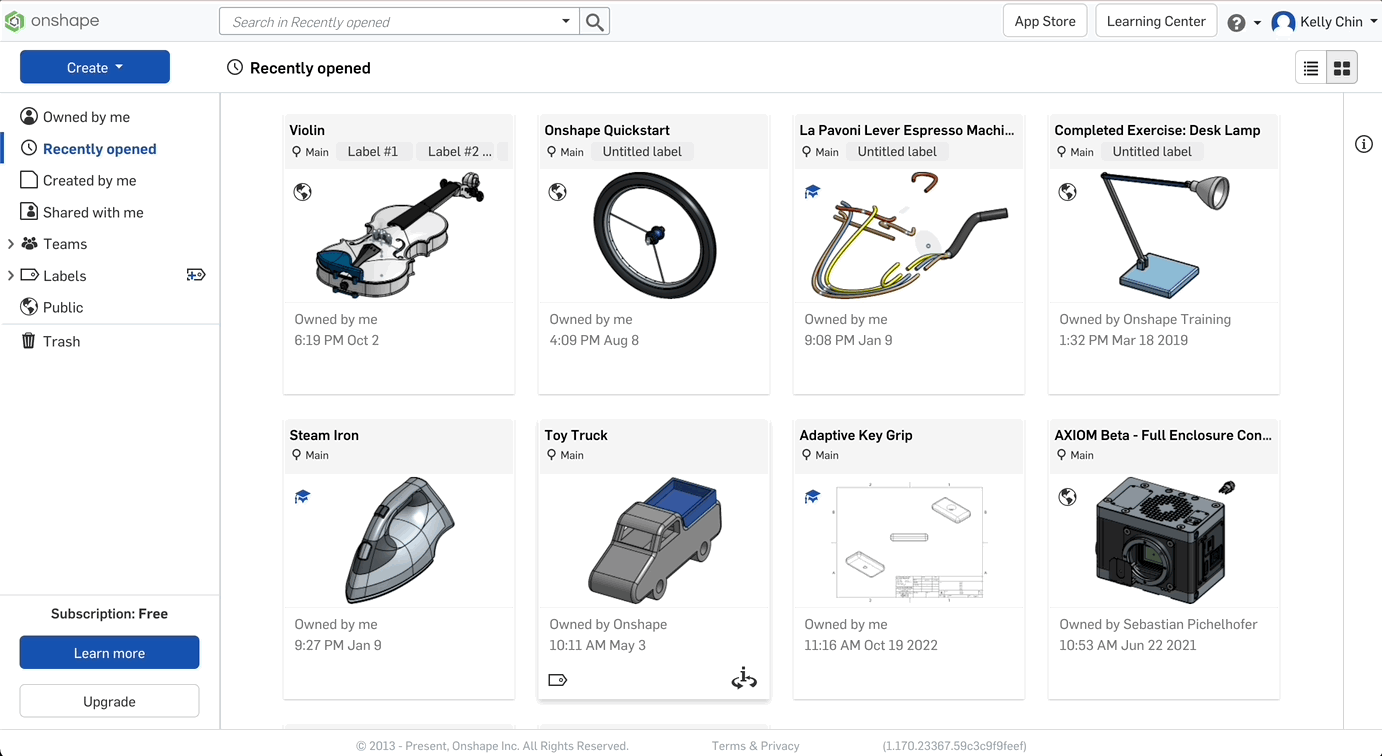Click the Main branch pin on Toy Truck card
The width and height of the screenshot is (1382, 756).
(551, 455)
